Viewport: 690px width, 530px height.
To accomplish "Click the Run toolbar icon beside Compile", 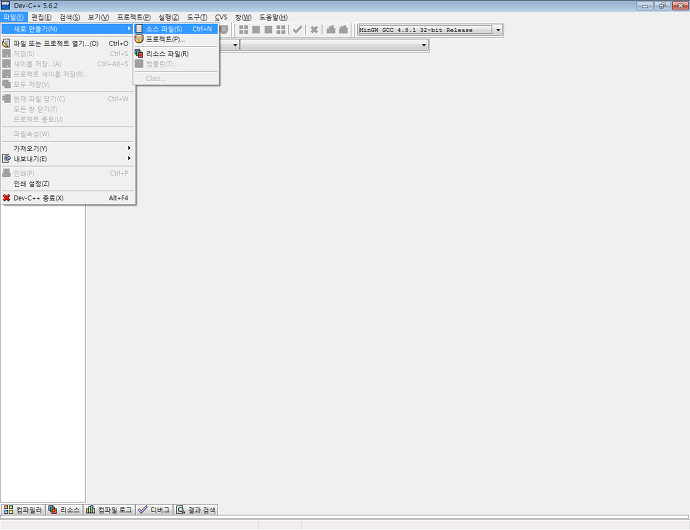I will (256, 29).
